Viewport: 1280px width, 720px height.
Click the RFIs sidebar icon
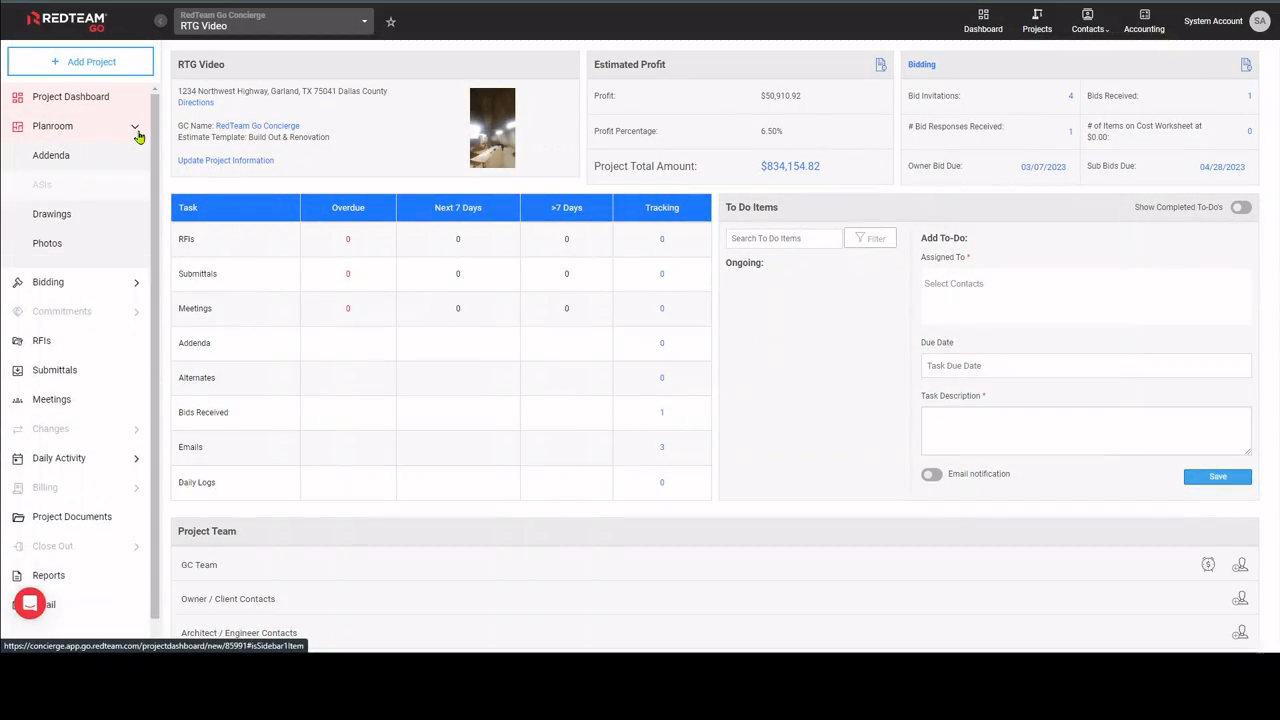click(x=17, y=341)
